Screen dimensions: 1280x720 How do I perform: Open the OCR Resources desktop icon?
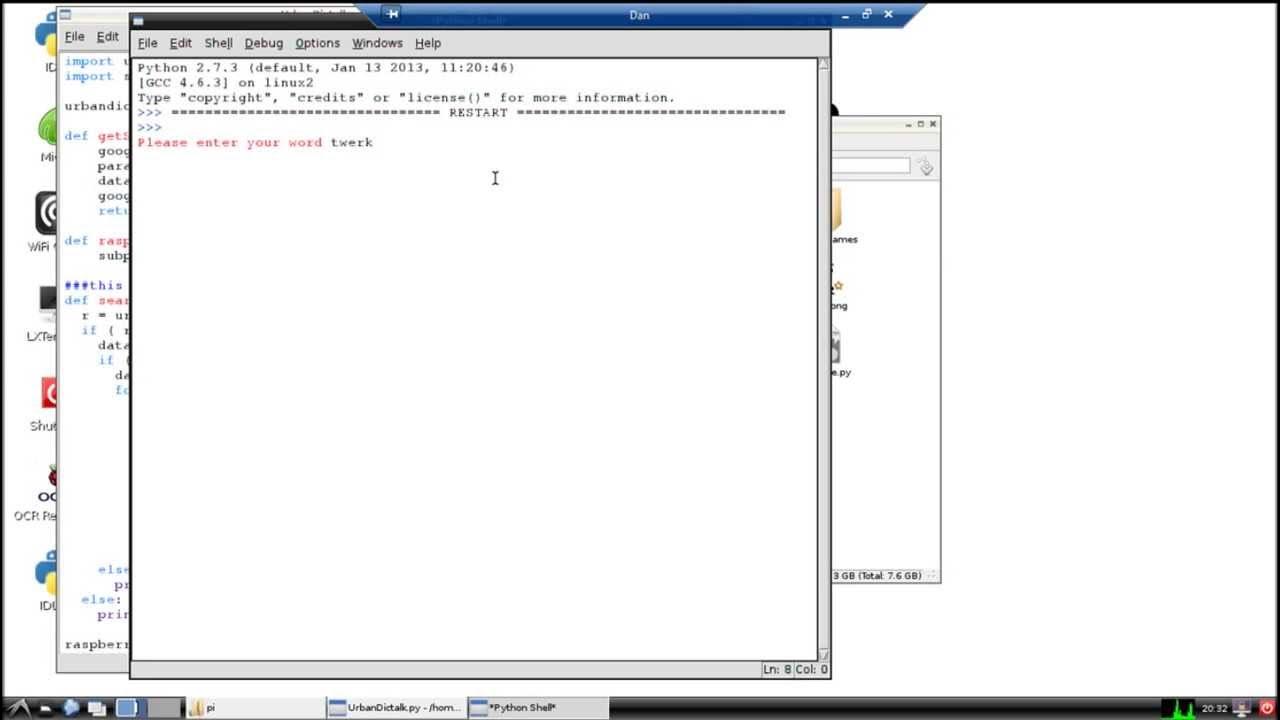tap(36, 490)
